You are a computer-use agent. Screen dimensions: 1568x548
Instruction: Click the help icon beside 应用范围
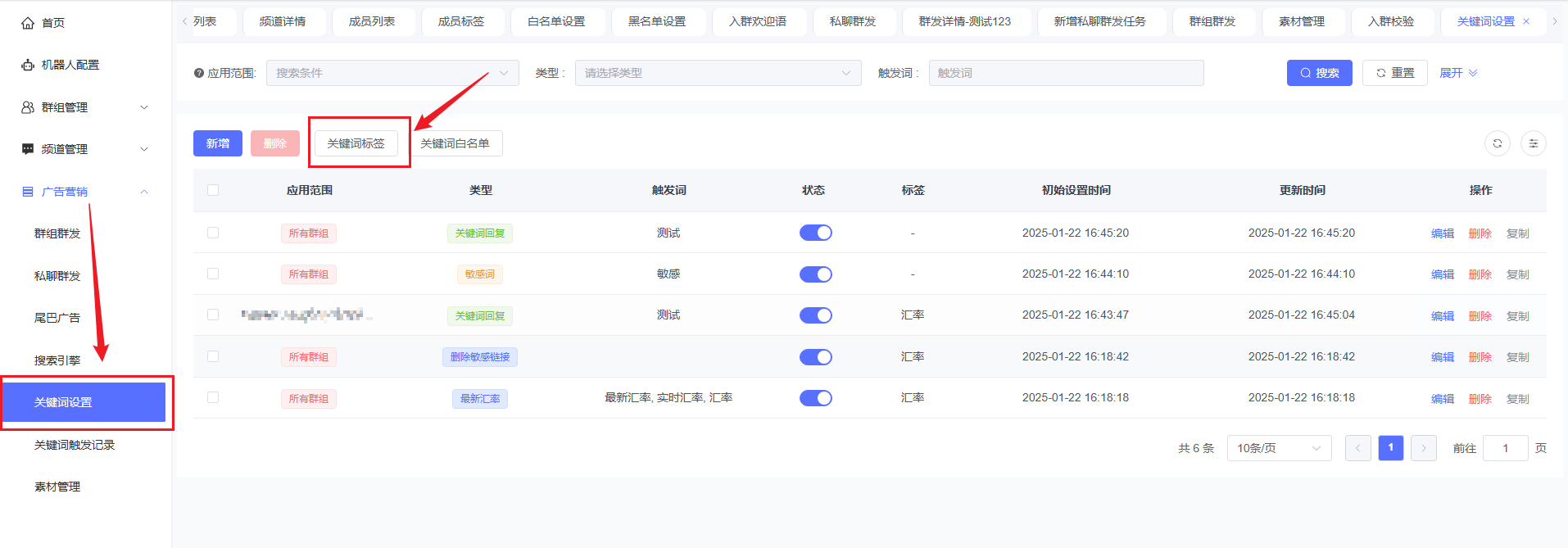tap(199, 73)
